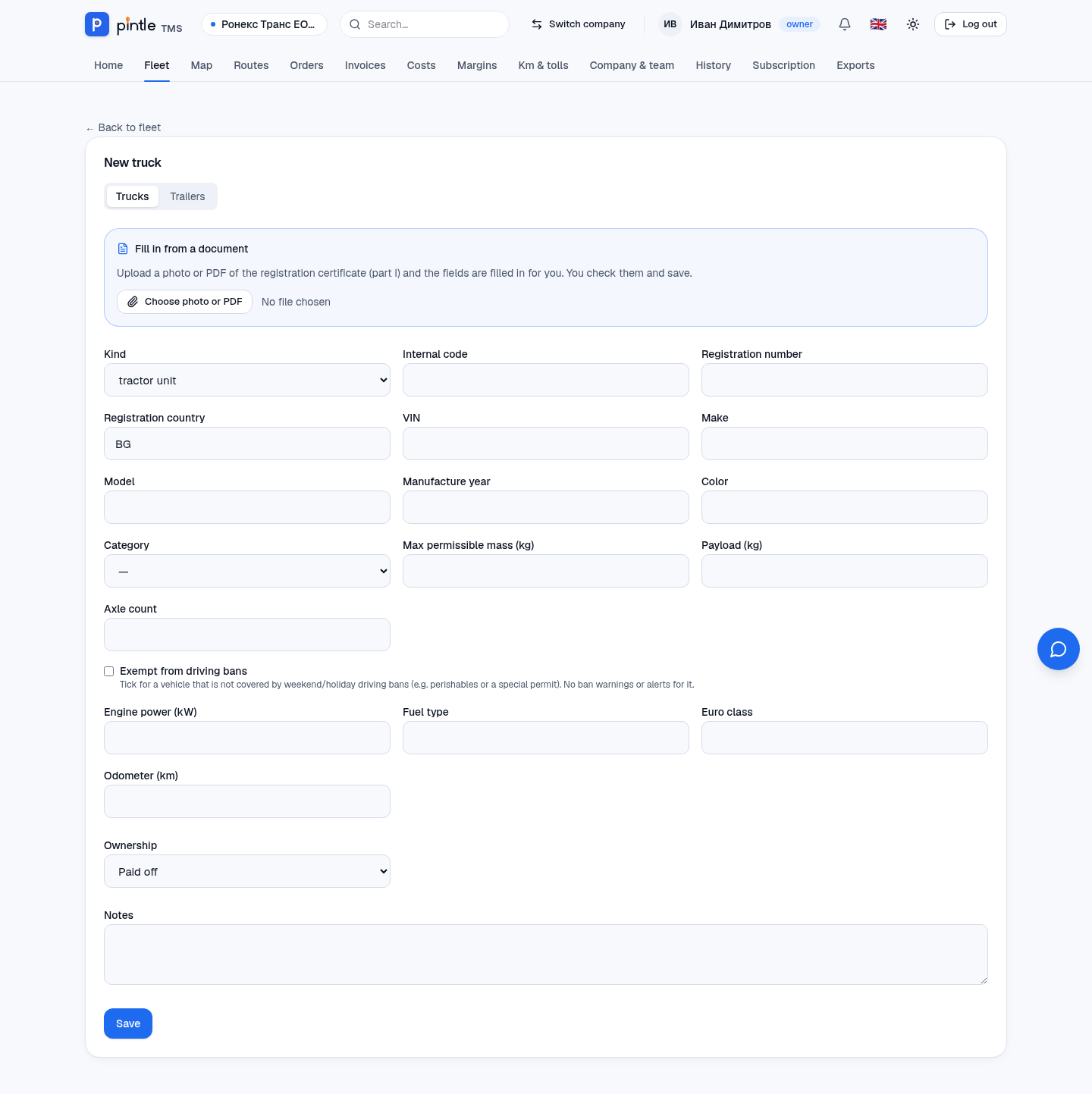1092x1094 pixels.
Task: Click the Log out button
Action: coord(971,24)
